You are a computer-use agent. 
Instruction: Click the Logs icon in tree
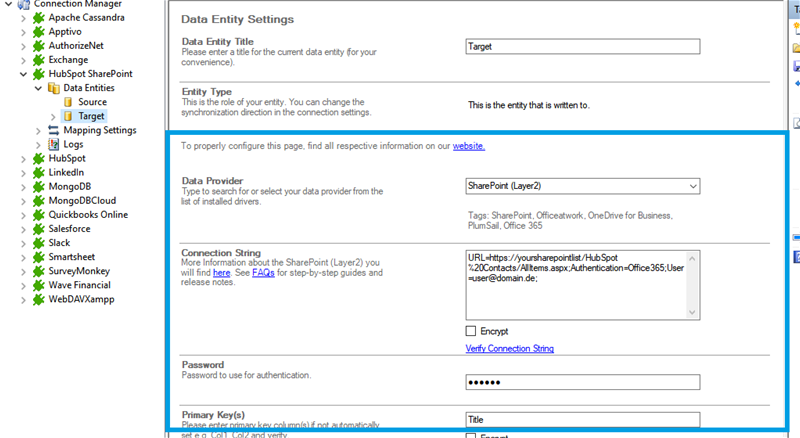pyautogui.click(x=54, y=144)
